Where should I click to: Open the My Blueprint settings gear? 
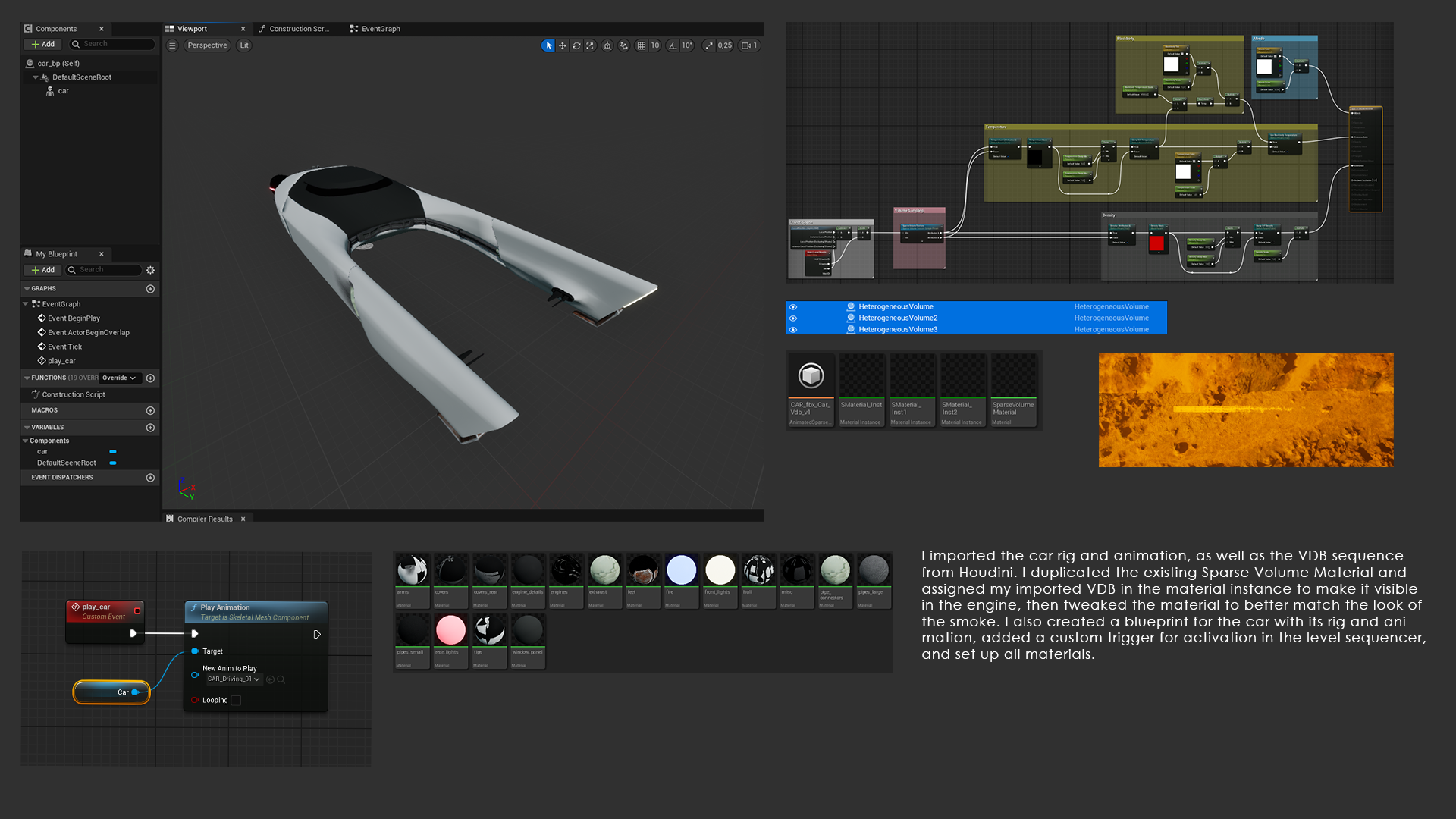click(150, 270)
